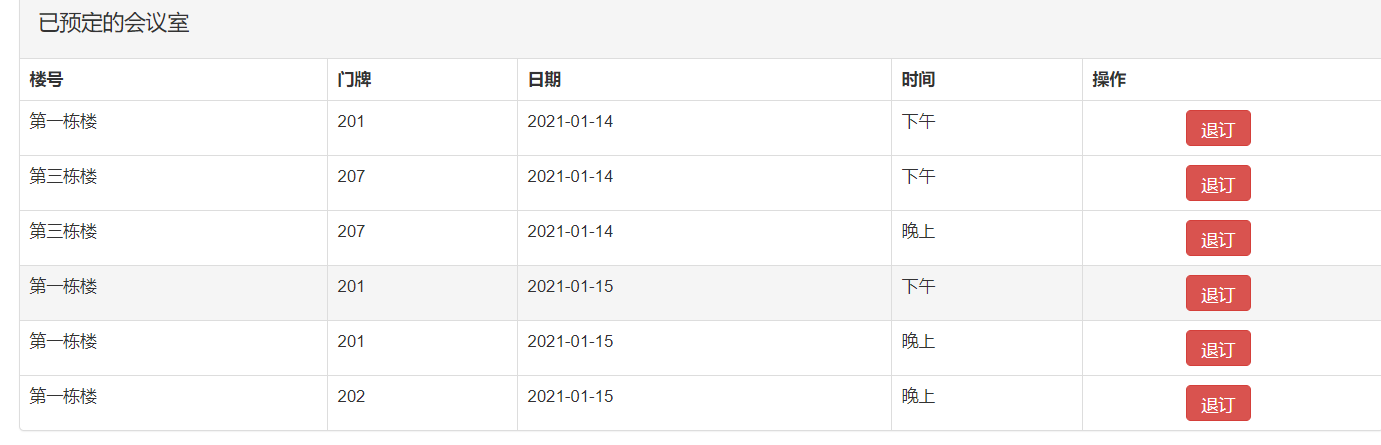1381x445 pixels.
Task: Select the 202 room number cell
Action: [351, 397]
